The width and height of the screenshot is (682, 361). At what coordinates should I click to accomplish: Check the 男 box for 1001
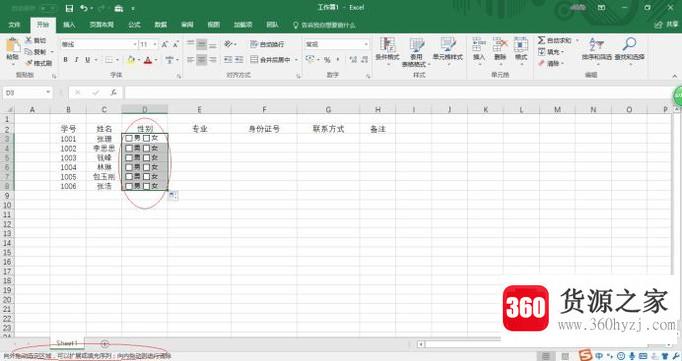129,138
